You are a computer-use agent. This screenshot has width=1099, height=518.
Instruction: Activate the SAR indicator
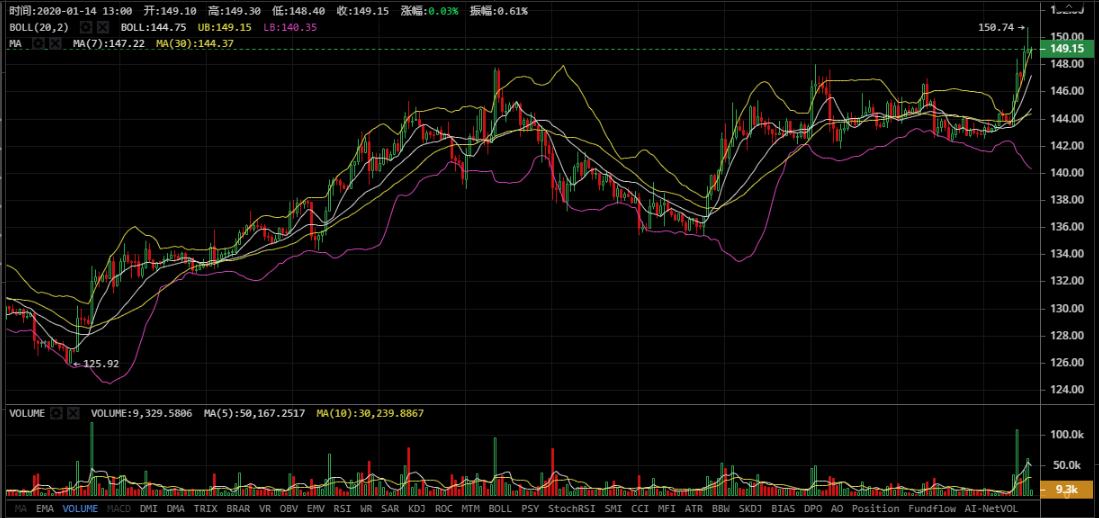click(390, 509)
